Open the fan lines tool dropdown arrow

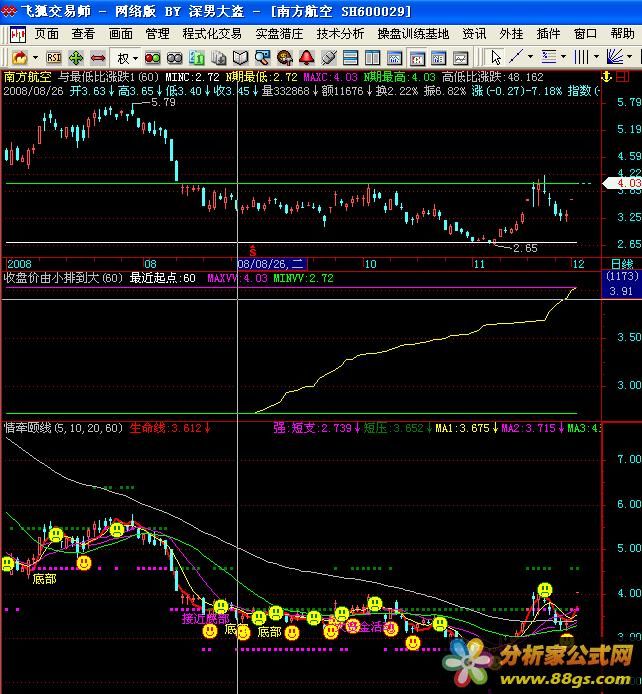pos(630,57)
